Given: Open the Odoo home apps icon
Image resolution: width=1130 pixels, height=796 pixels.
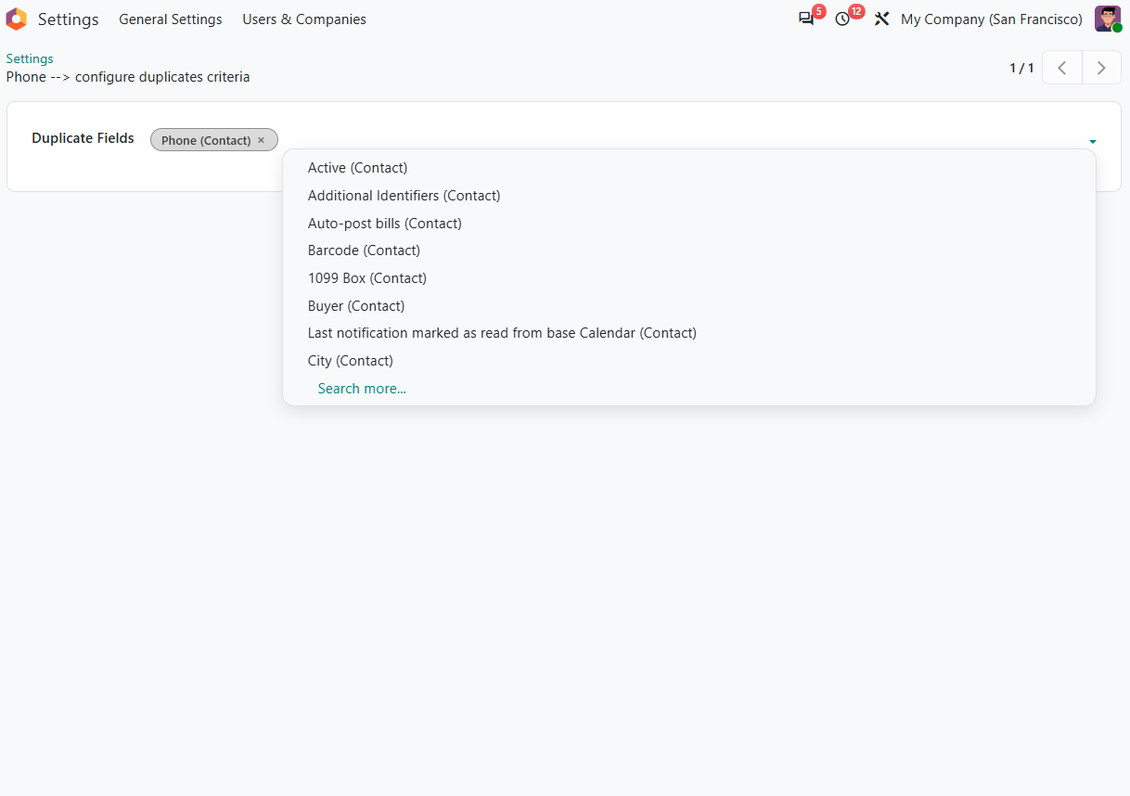Looking at the screenshot, I should pos(16,19).
